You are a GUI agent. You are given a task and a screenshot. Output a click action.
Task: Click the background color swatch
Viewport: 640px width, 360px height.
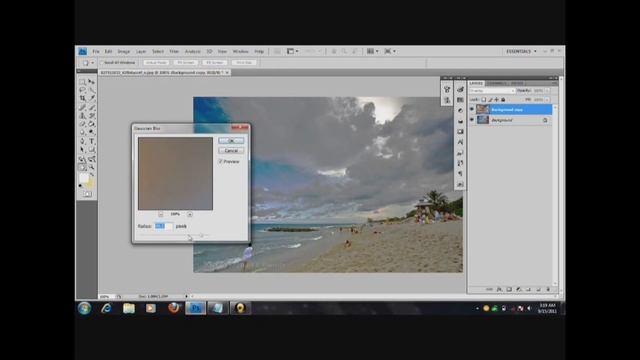[x=90, y=184]
